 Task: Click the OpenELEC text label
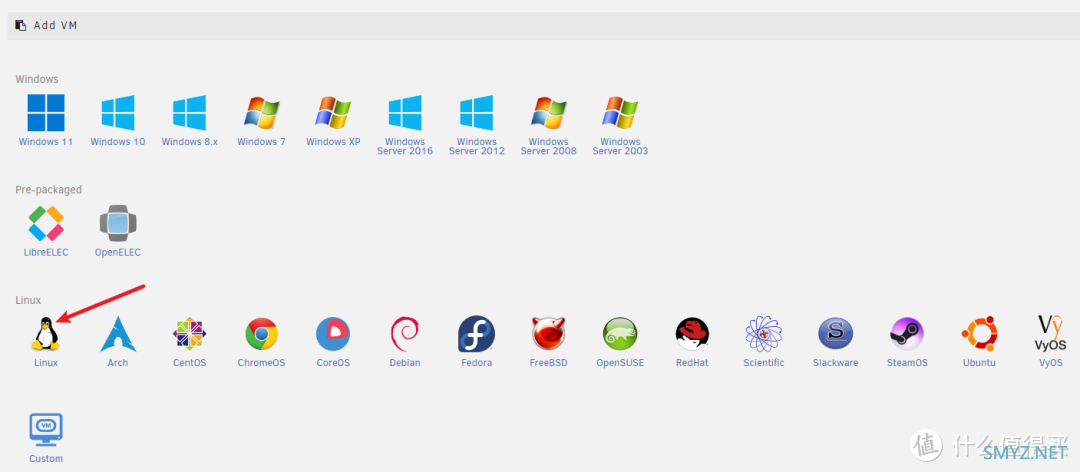point(118,252)
